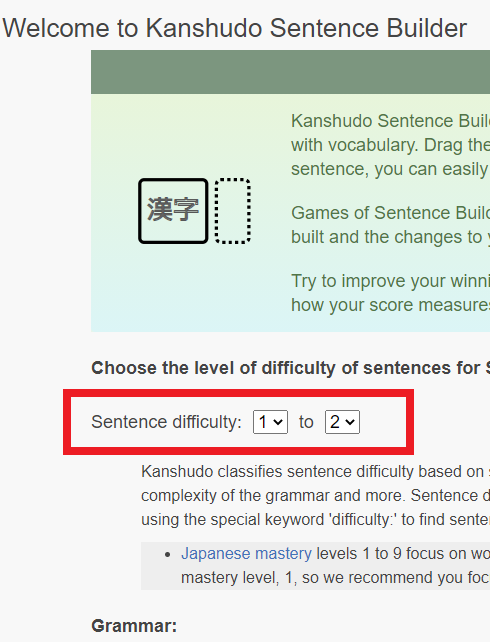Image resolution: width=490 pixels, height=642 pixels.
Task: Click the 'difficulty:' keyword explanation line
Action: tap(316, 520)
